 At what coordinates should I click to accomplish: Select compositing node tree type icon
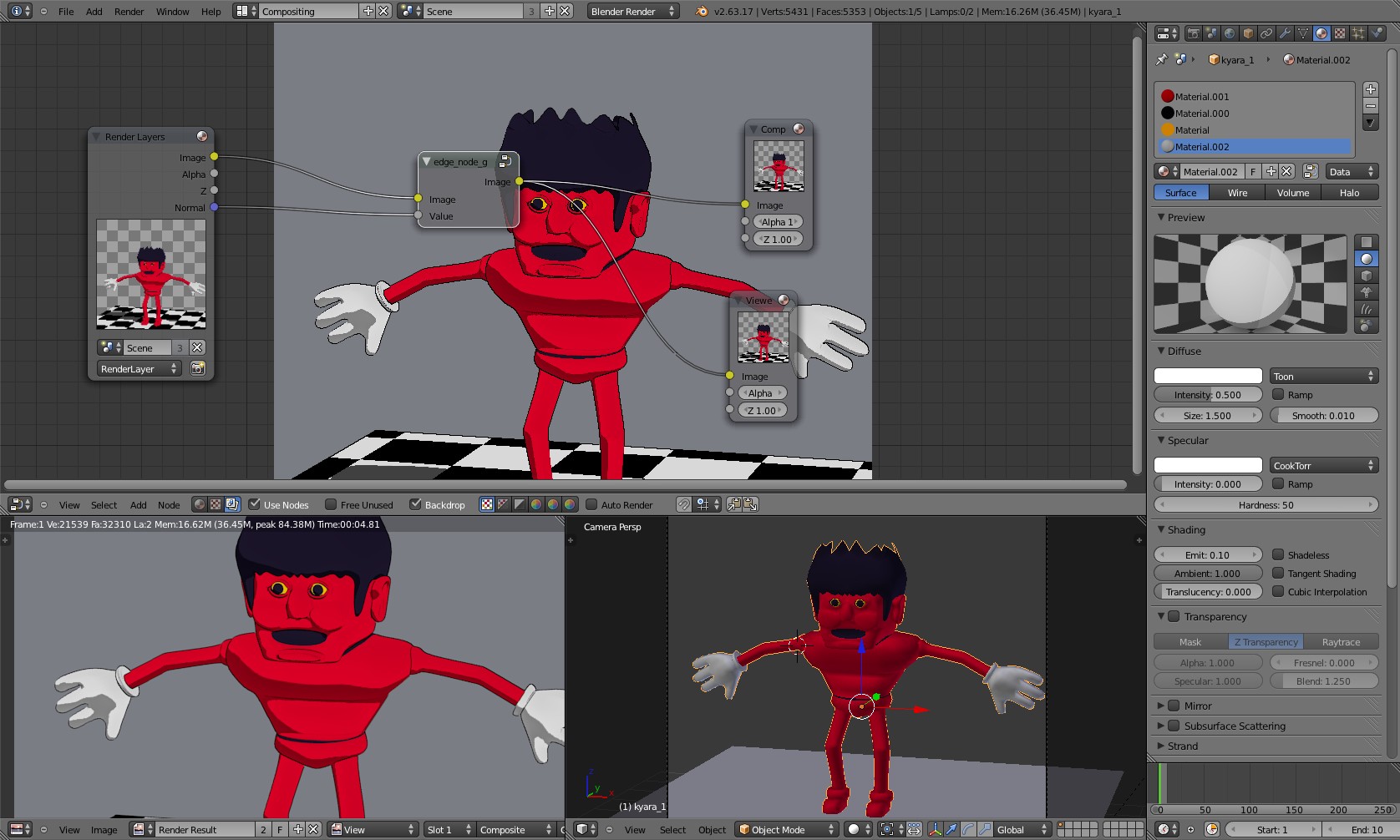point(232,504)
